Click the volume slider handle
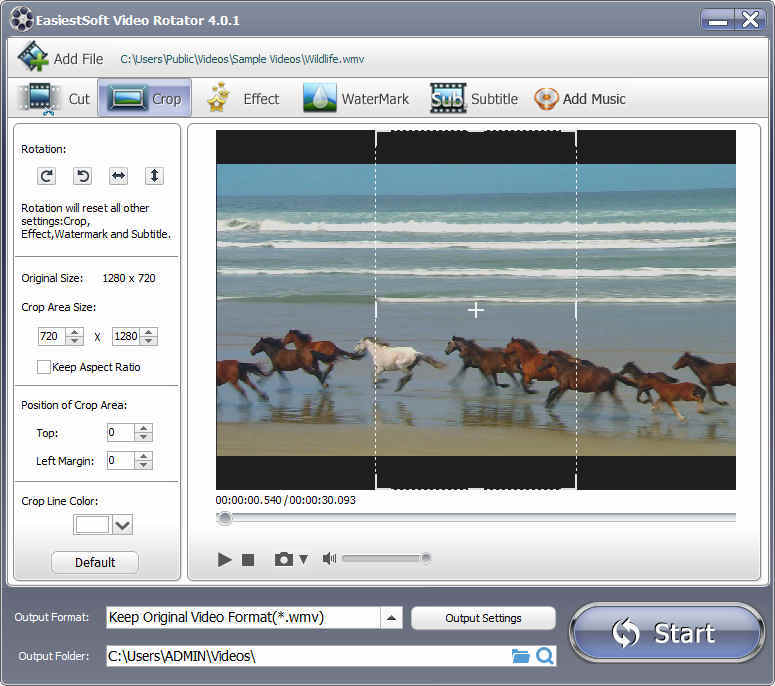The image size is (775, 686). coord(426,558)
